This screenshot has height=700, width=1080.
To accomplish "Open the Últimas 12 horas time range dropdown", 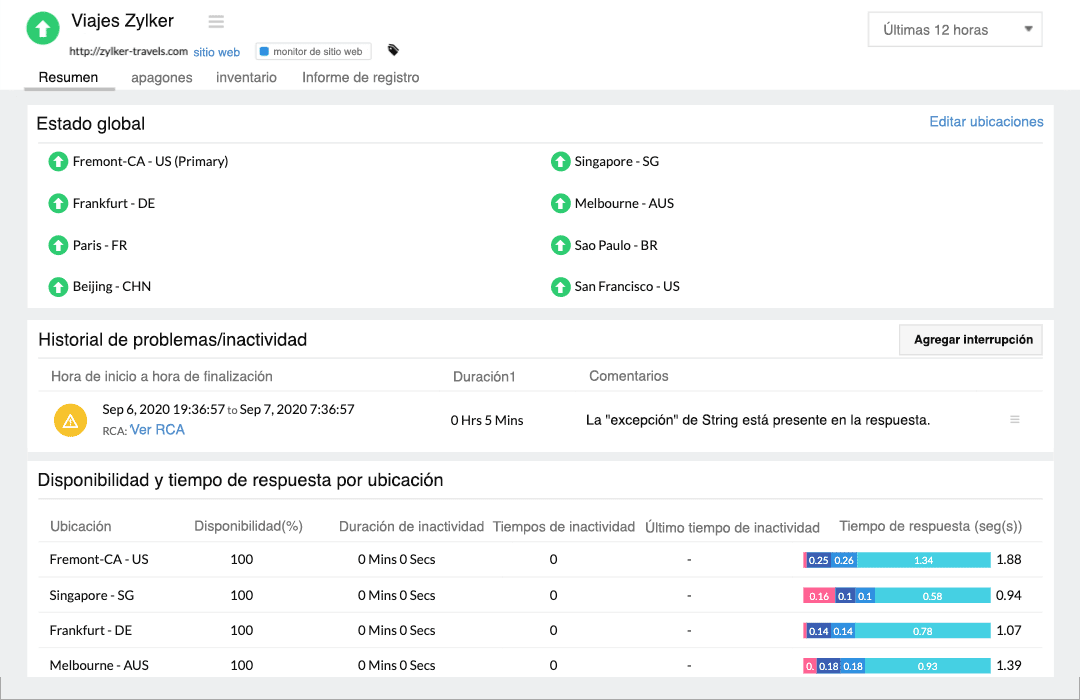I will (954, 29).
